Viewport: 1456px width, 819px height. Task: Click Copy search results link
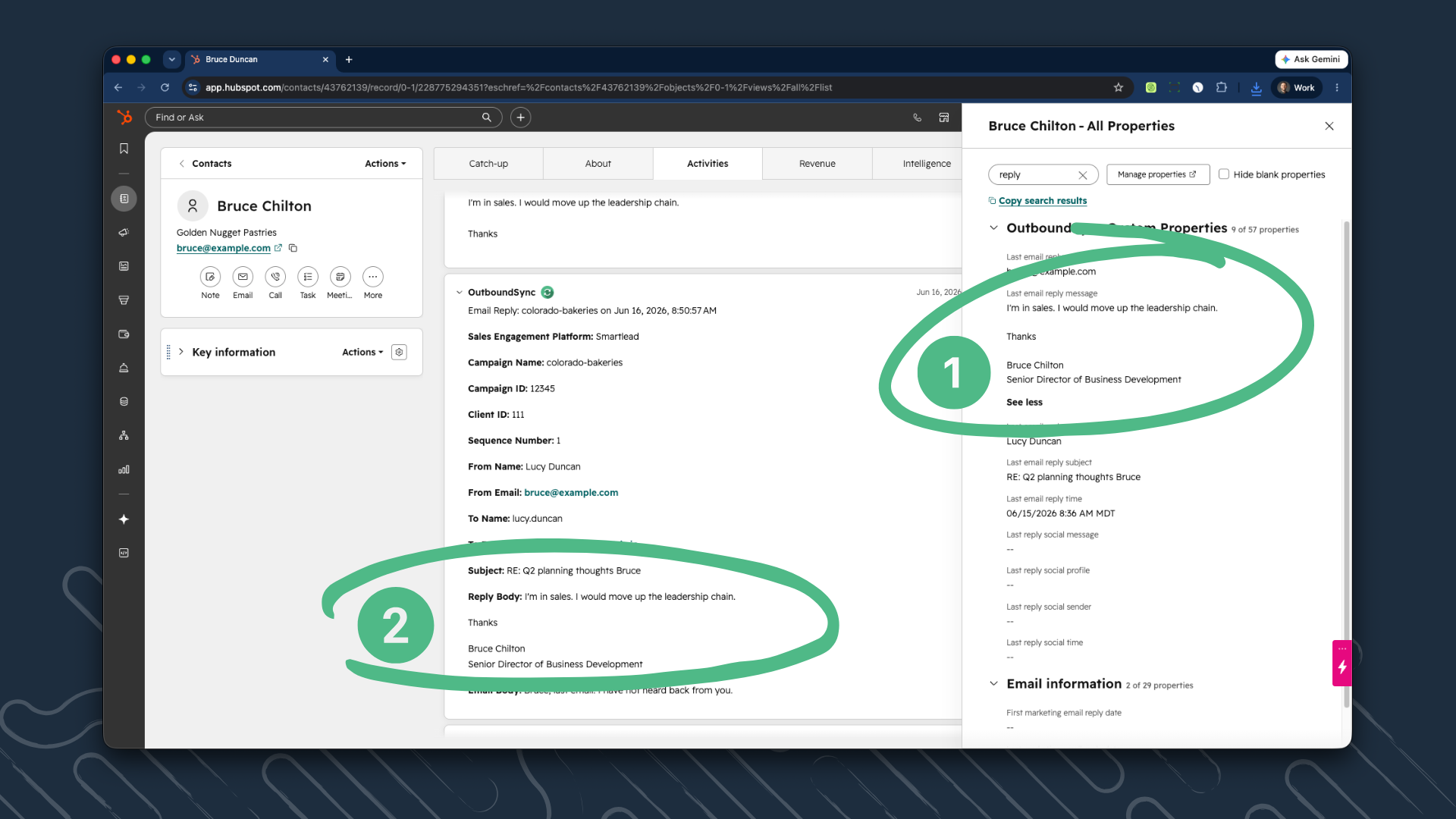[1042, 201]
